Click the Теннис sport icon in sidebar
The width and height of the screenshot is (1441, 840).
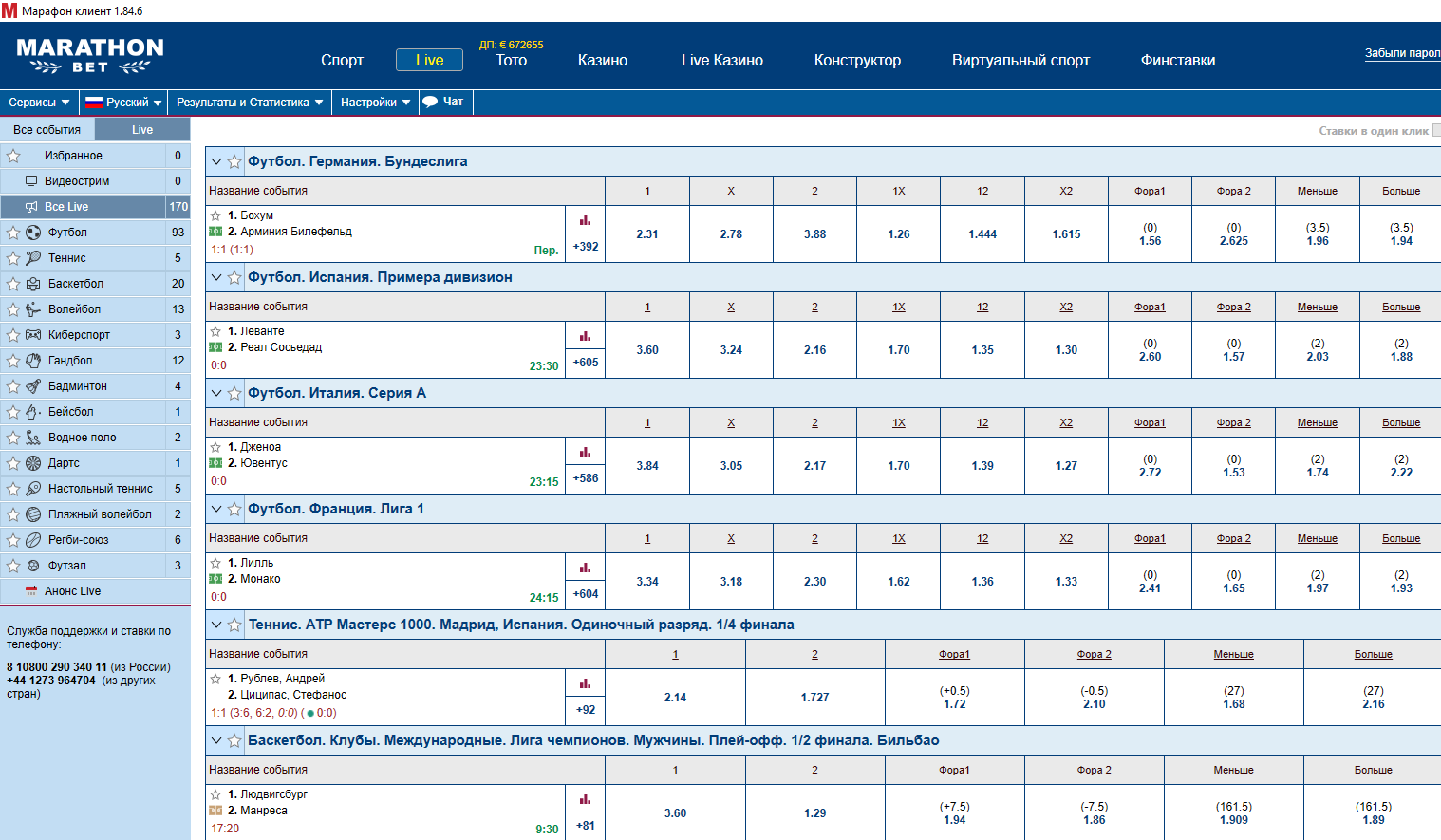(33, 258)
